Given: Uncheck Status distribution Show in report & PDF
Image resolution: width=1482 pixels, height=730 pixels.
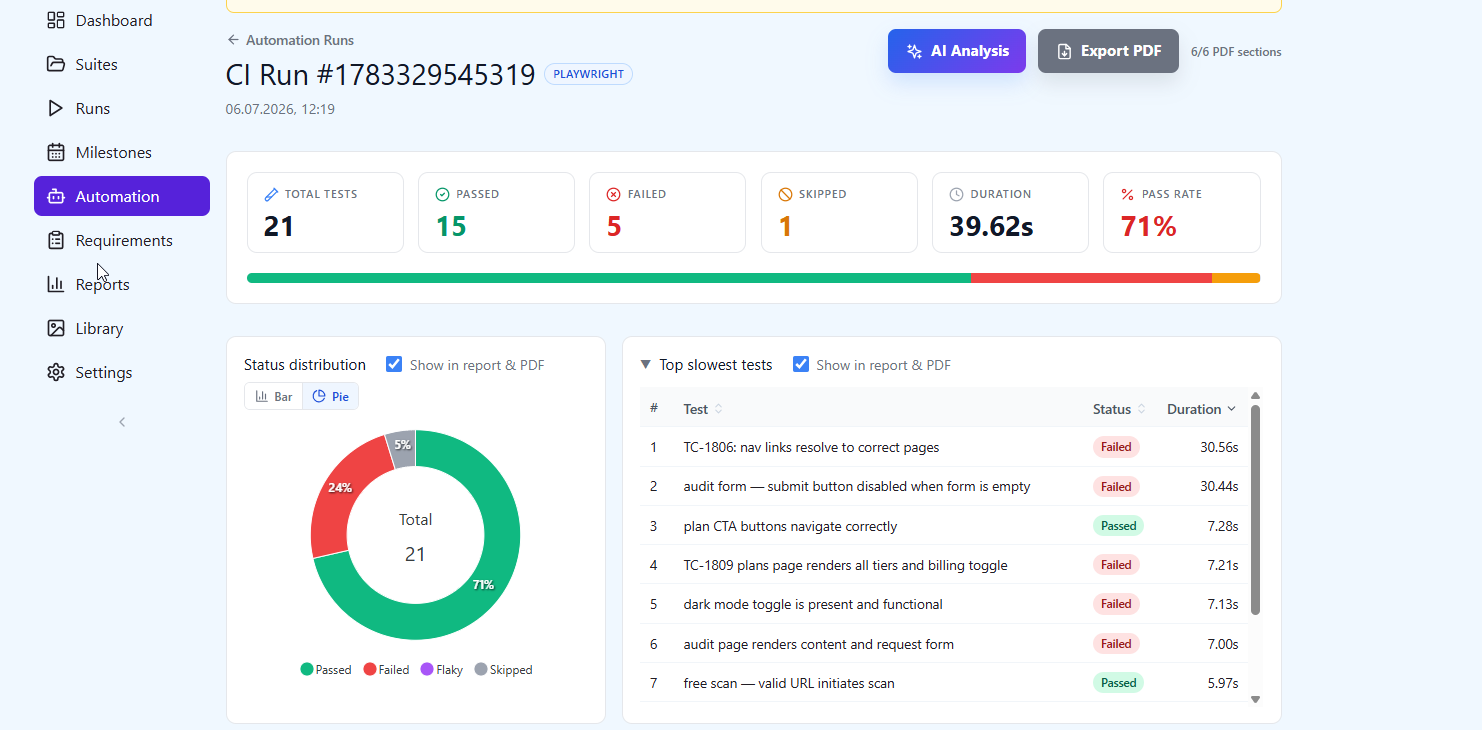Looking at the screenshot, I should pyautogui.click(x=394, y=364).
